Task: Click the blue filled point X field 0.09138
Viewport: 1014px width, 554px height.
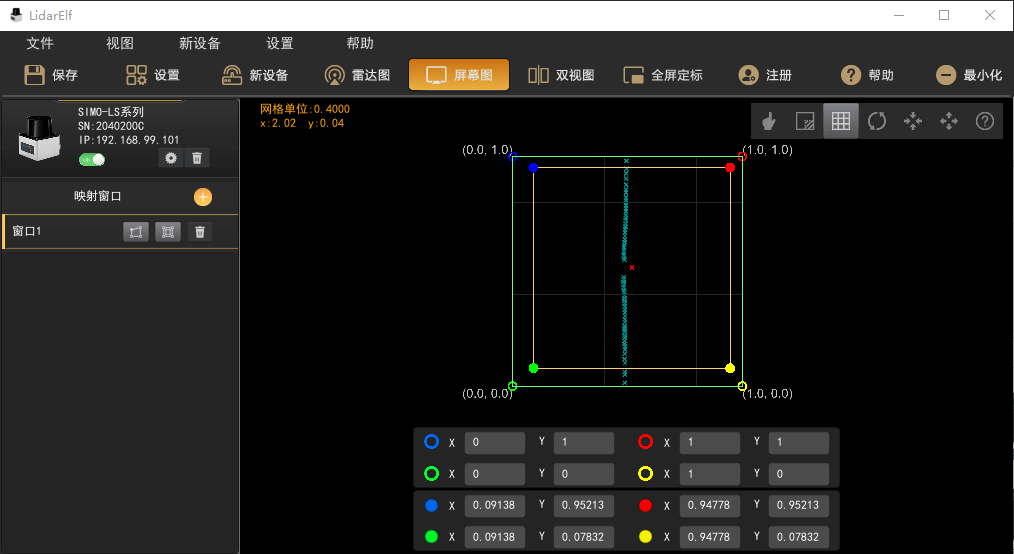Action: coord(494,505)
